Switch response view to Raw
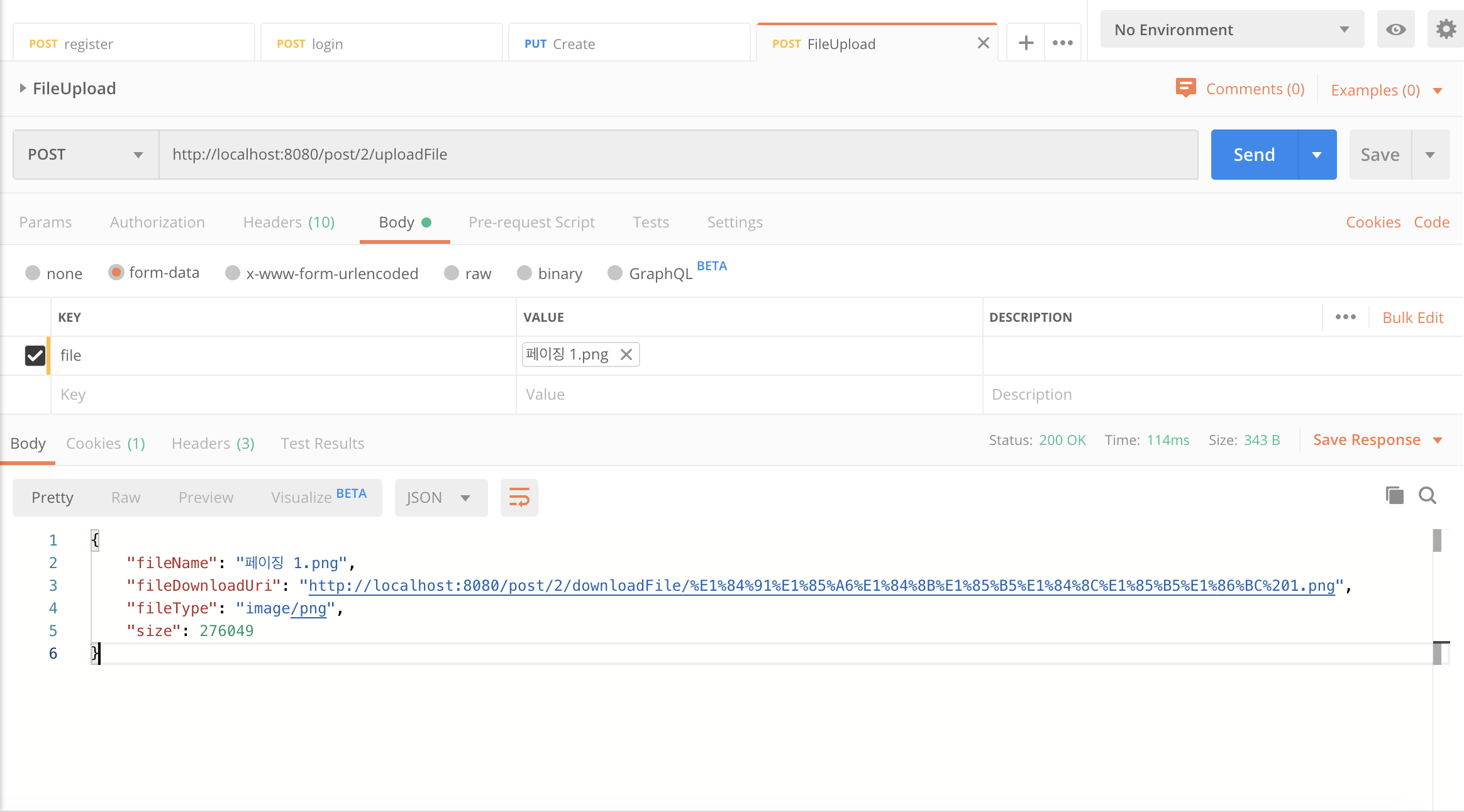Image resolution: width=1464 pixels, height=812 pixels. click(126, 497)
